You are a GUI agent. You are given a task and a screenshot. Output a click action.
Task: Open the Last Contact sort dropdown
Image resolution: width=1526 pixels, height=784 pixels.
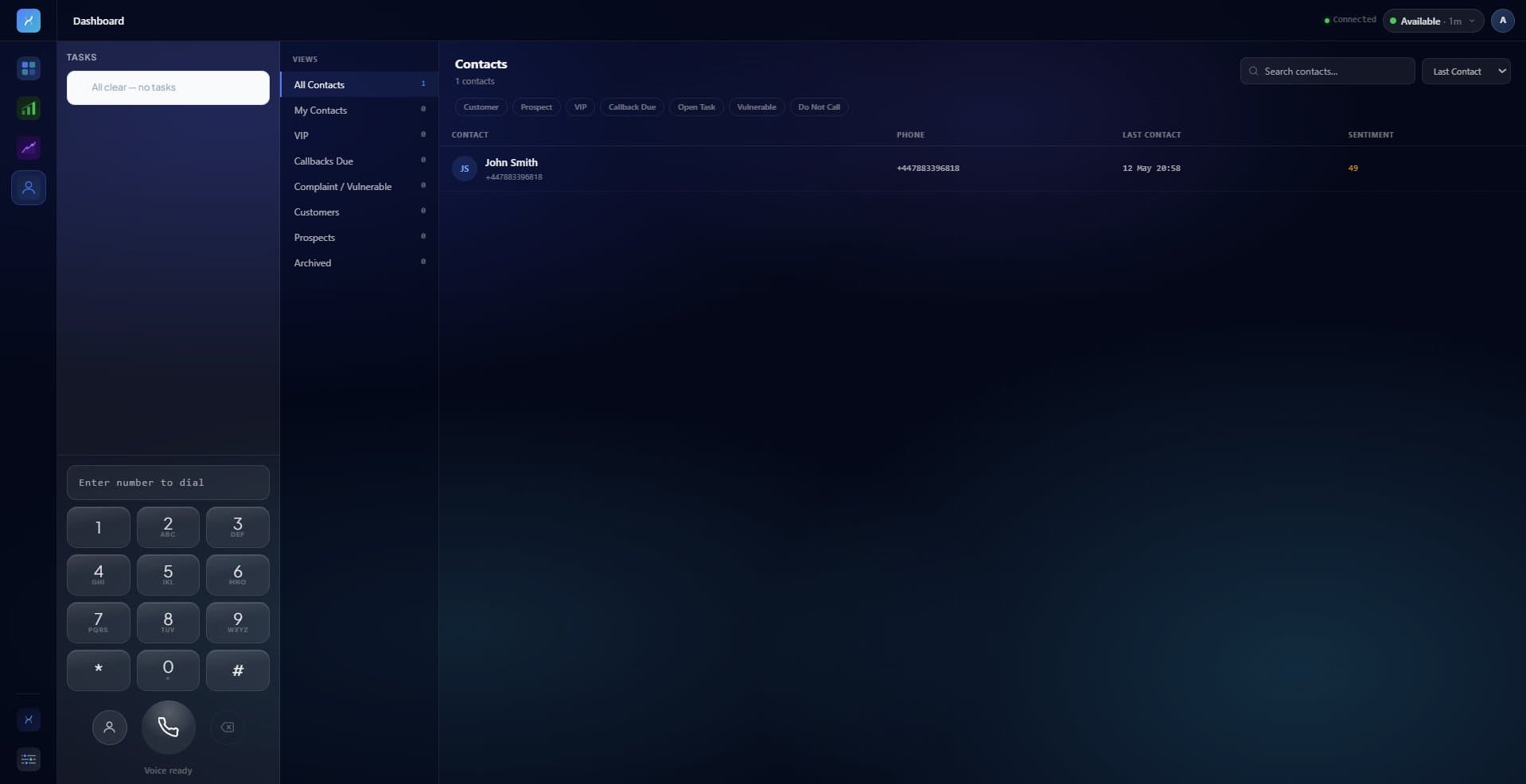1466,72
